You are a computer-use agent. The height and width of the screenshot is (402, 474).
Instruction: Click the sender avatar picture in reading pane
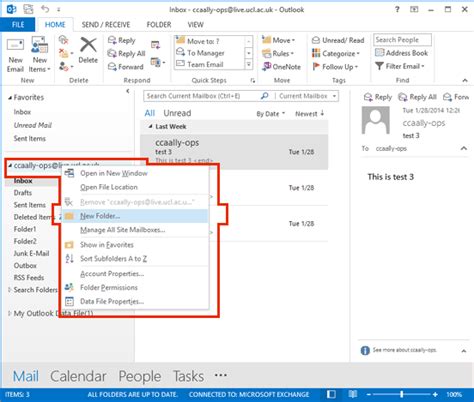click(x=376, y=120)
